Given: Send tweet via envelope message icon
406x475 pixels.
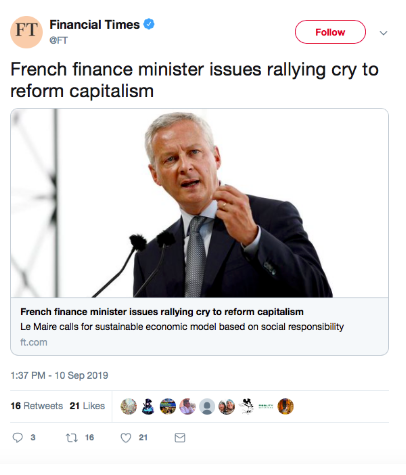Looking at the screenshot, I should click(x=180, y=438).
